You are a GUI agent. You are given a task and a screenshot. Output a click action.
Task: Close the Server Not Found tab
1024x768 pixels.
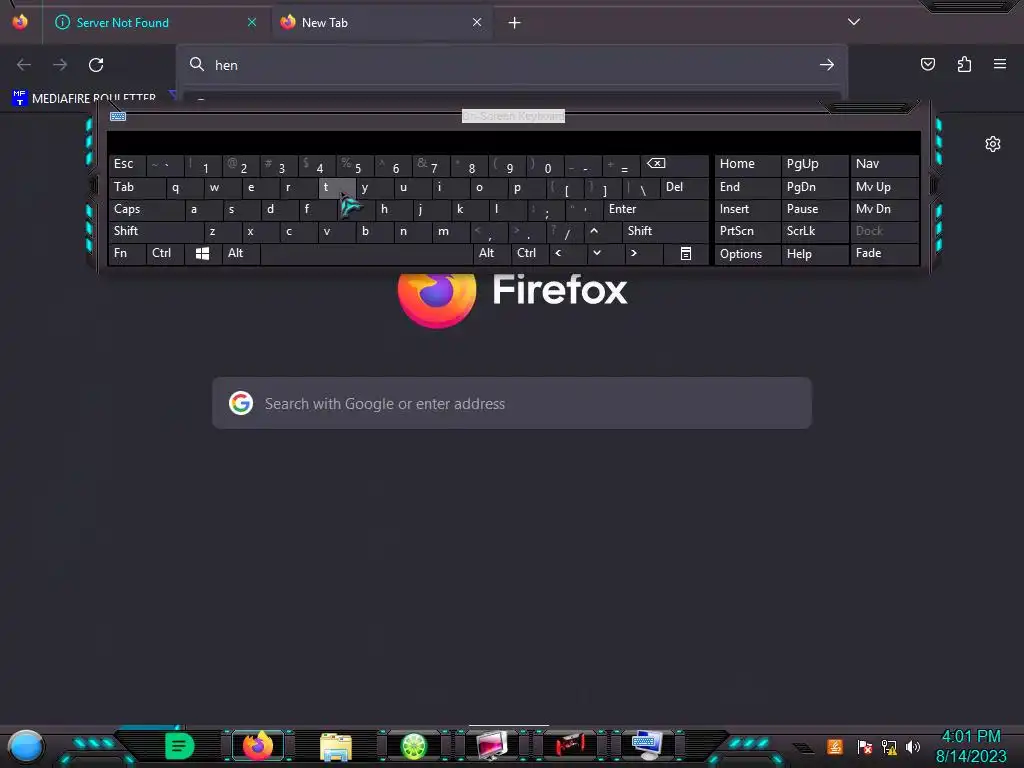252,22
